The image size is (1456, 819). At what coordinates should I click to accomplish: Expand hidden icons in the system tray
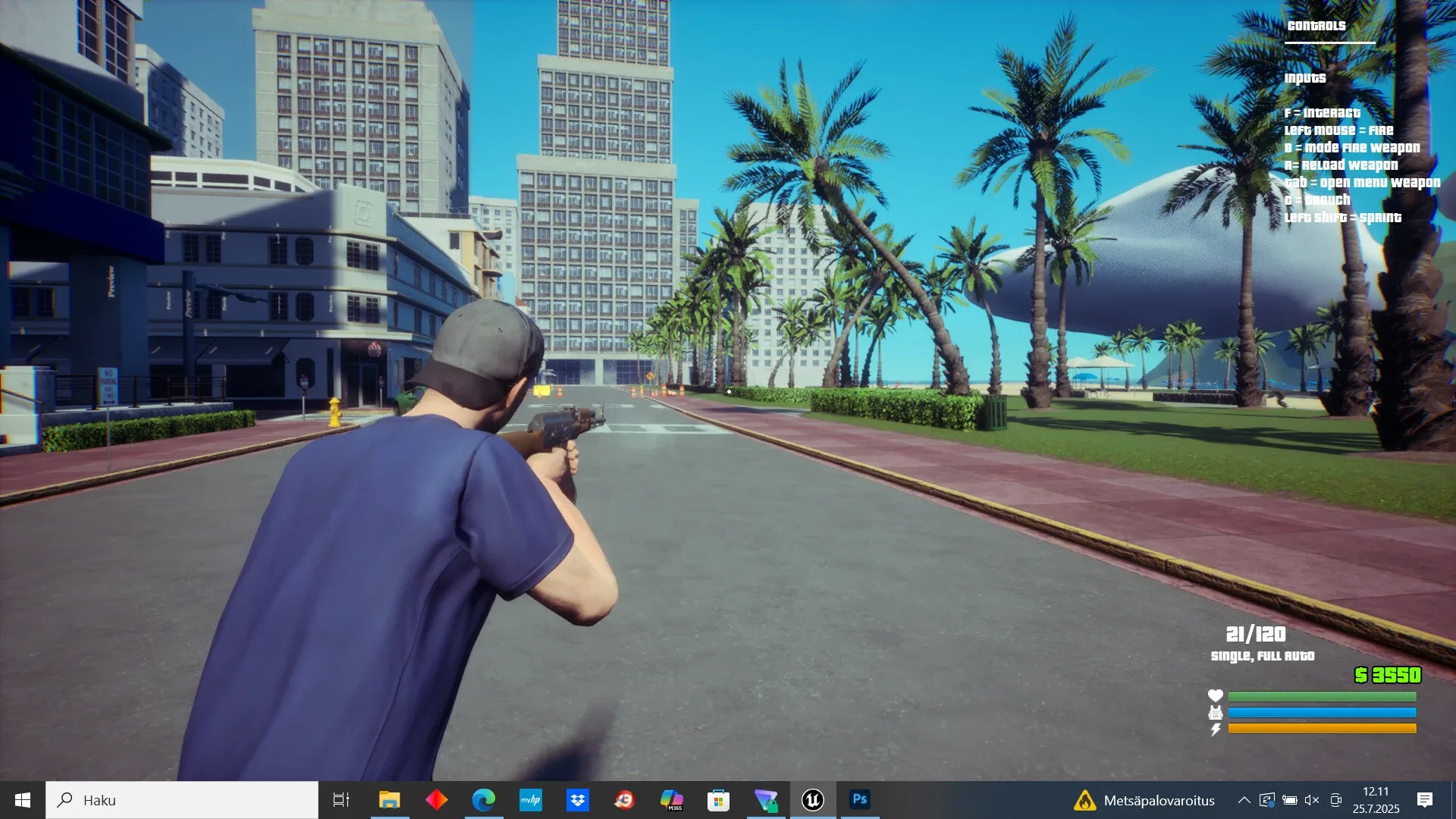point(1246,800)
